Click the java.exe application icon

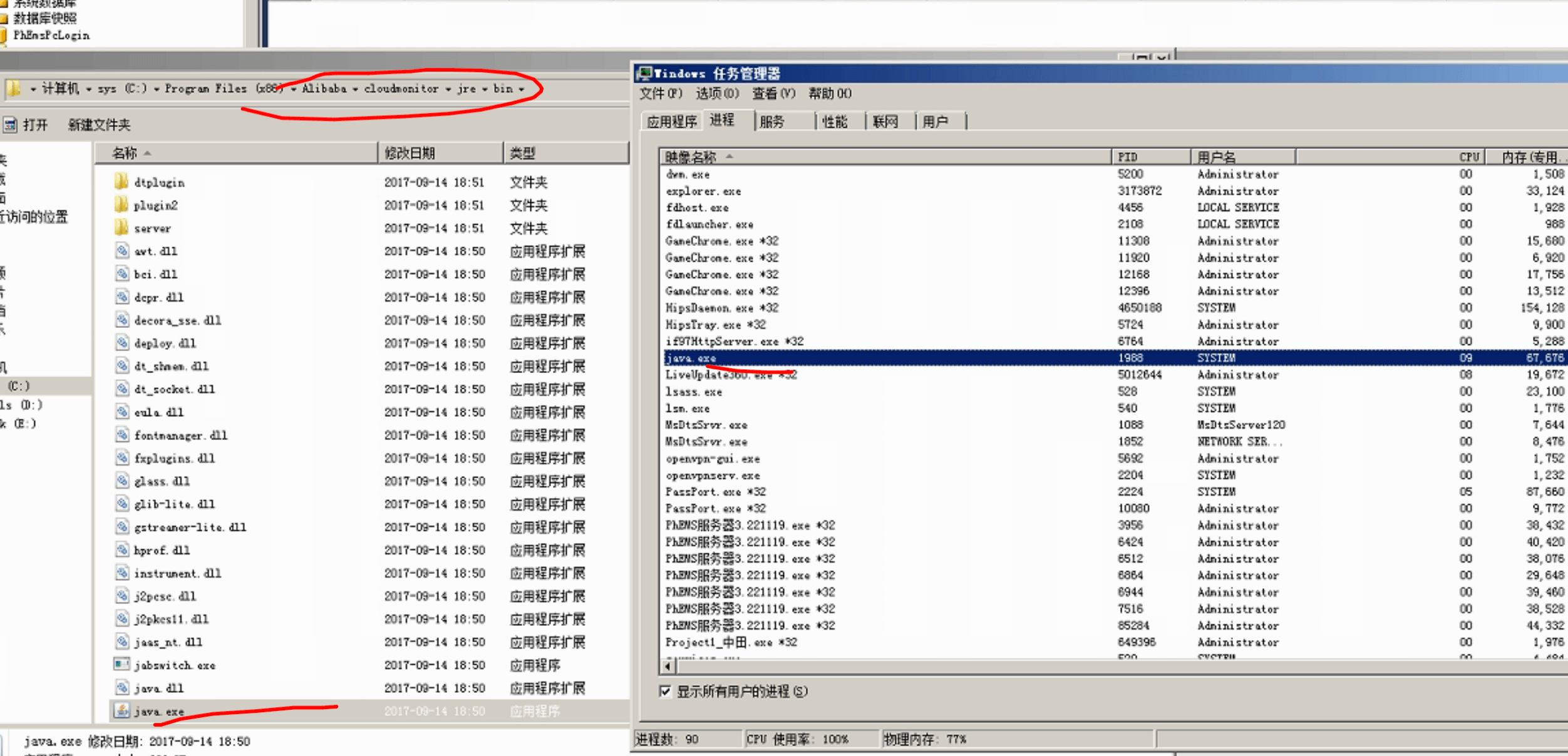(121, 711)
